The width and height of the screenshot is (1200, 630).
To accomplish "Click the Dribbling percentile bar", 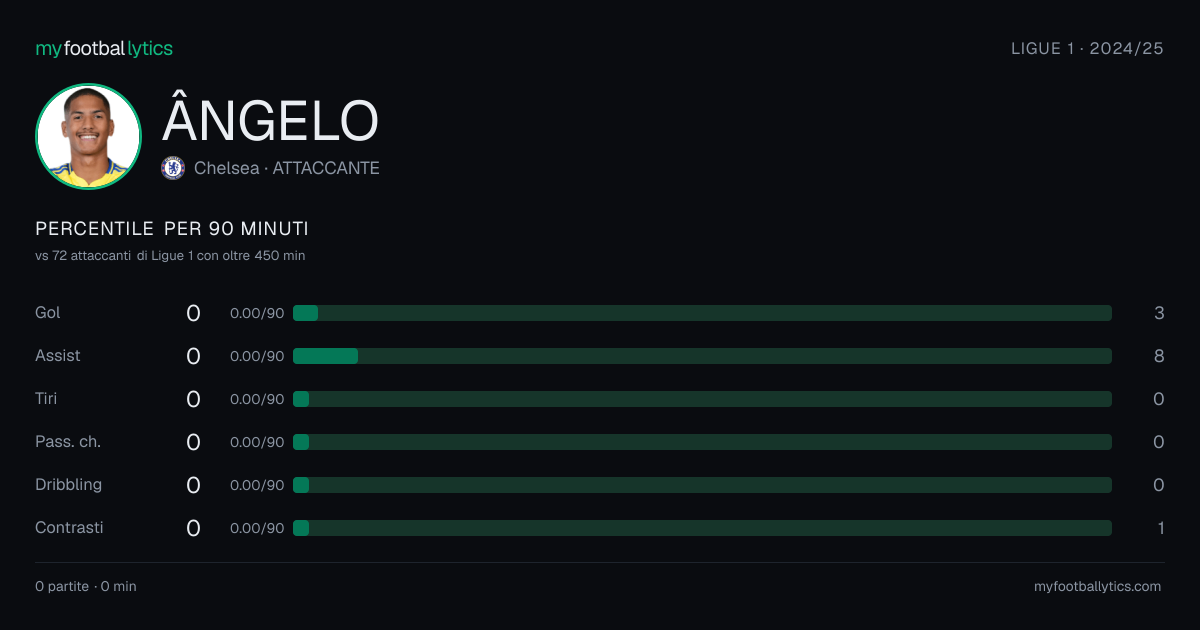I will pyautogui.click(x=702, y=485).
